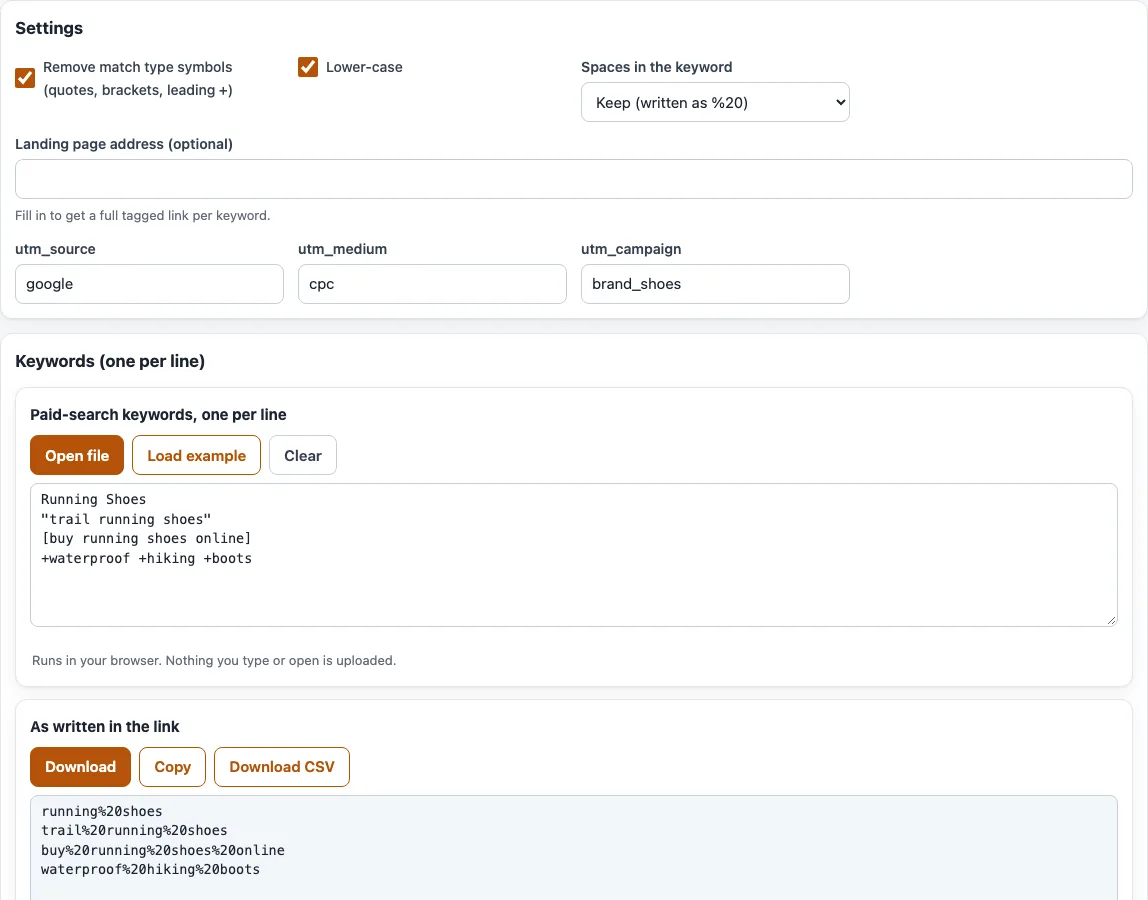Click the keyword line +waterproof +hiking +boots

(146, 558)
